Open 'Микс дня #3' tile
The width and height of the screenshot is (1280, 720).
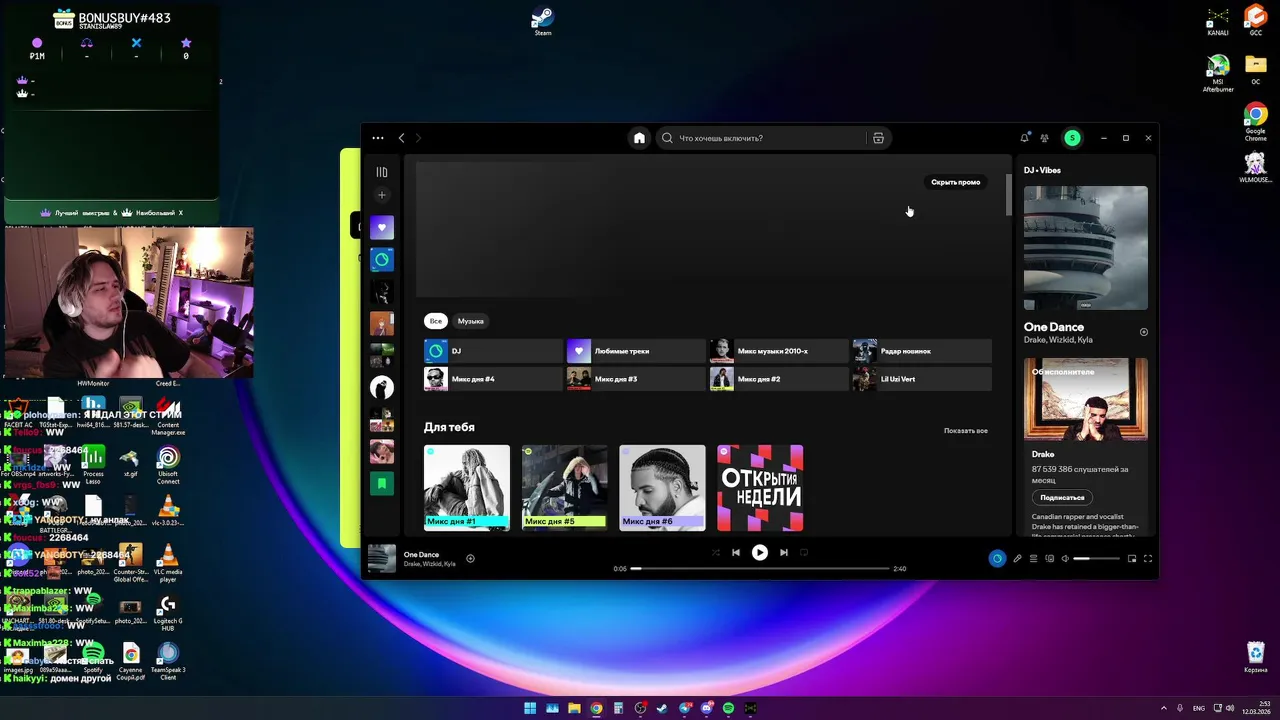pyautogui.click(x=636, y=379)
